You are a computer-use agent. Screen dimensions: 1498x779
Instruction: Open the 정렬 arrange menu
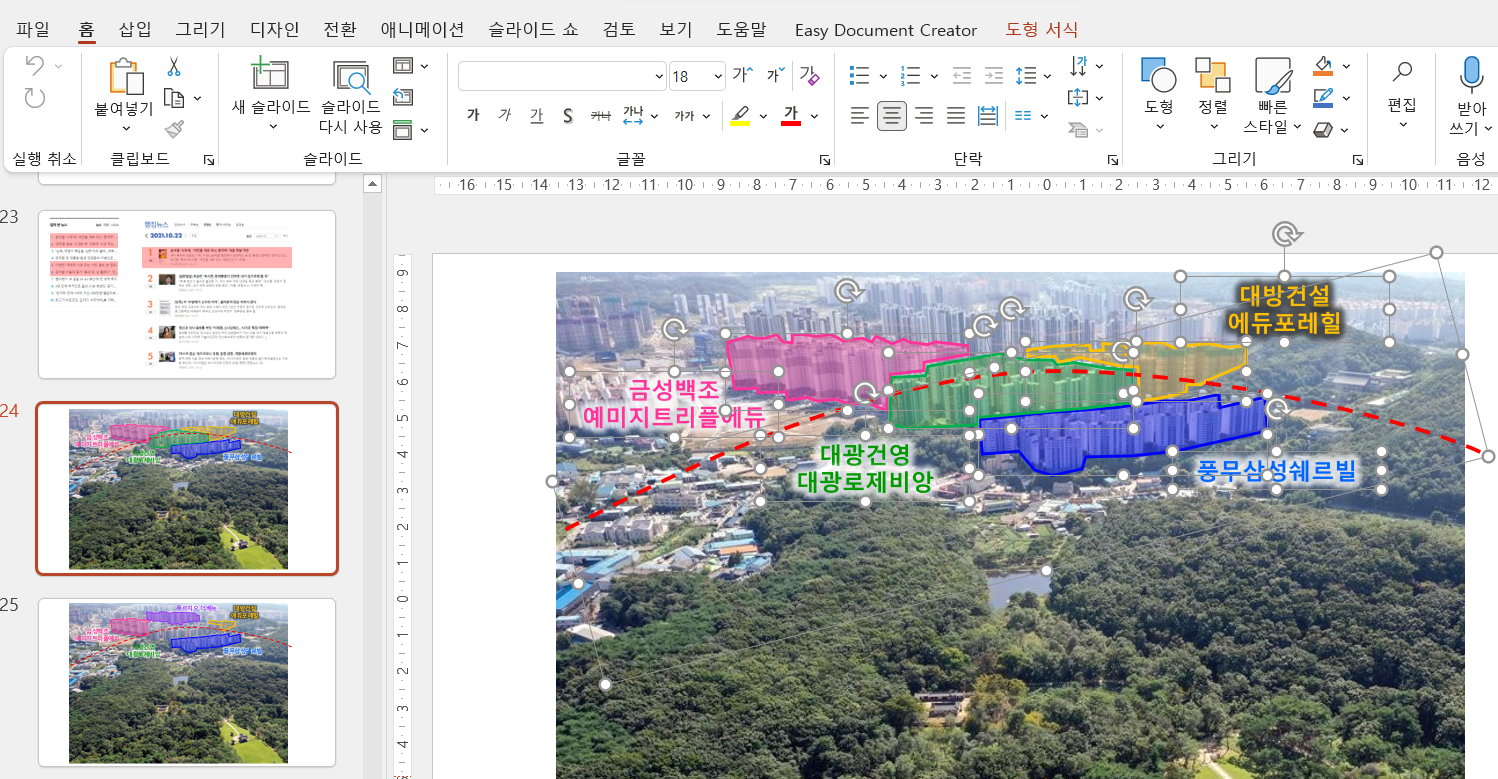[1213, 93]
